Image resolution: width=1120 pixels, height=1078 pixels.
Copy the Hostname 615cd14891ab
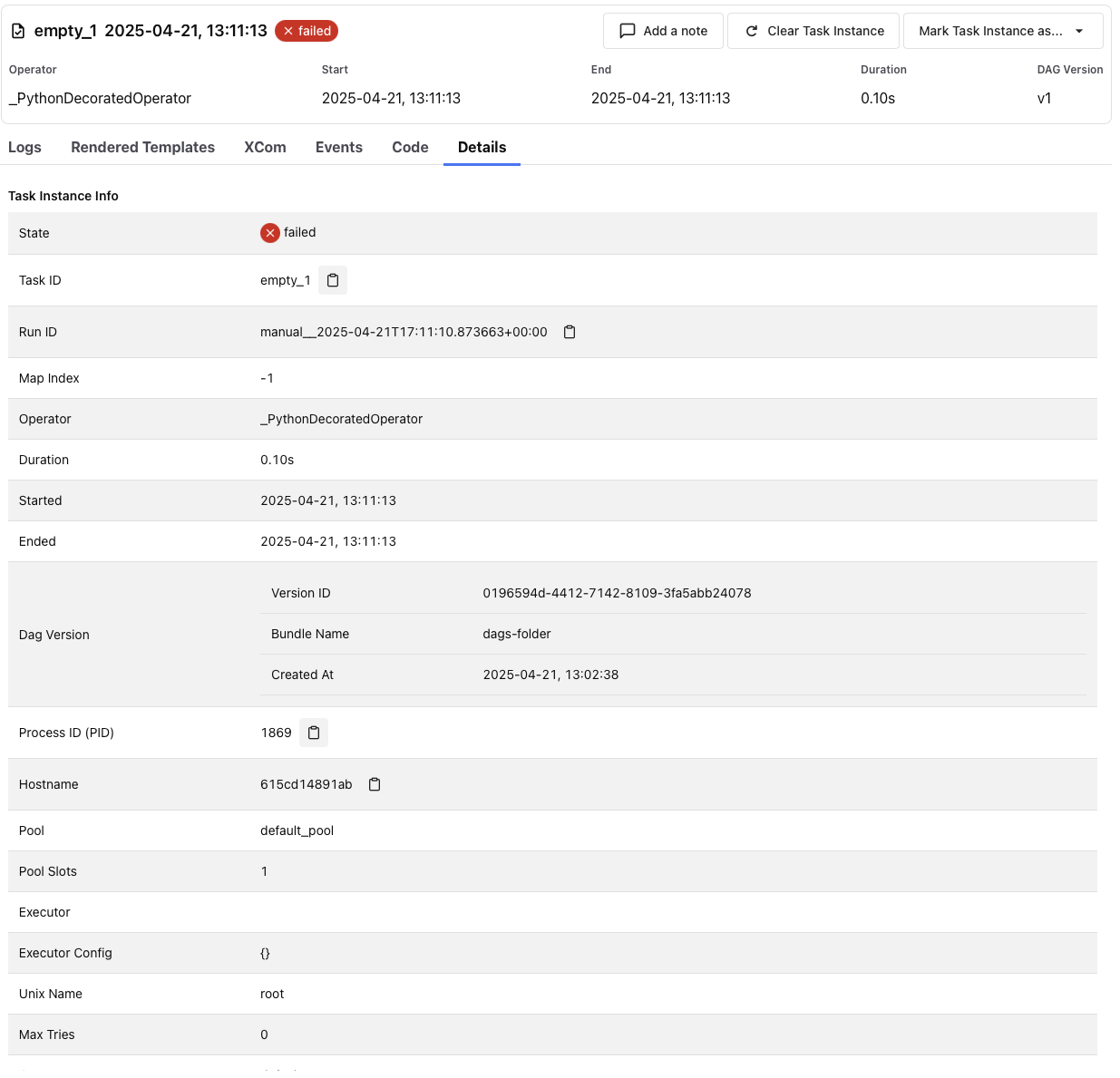tap(375, 784)
